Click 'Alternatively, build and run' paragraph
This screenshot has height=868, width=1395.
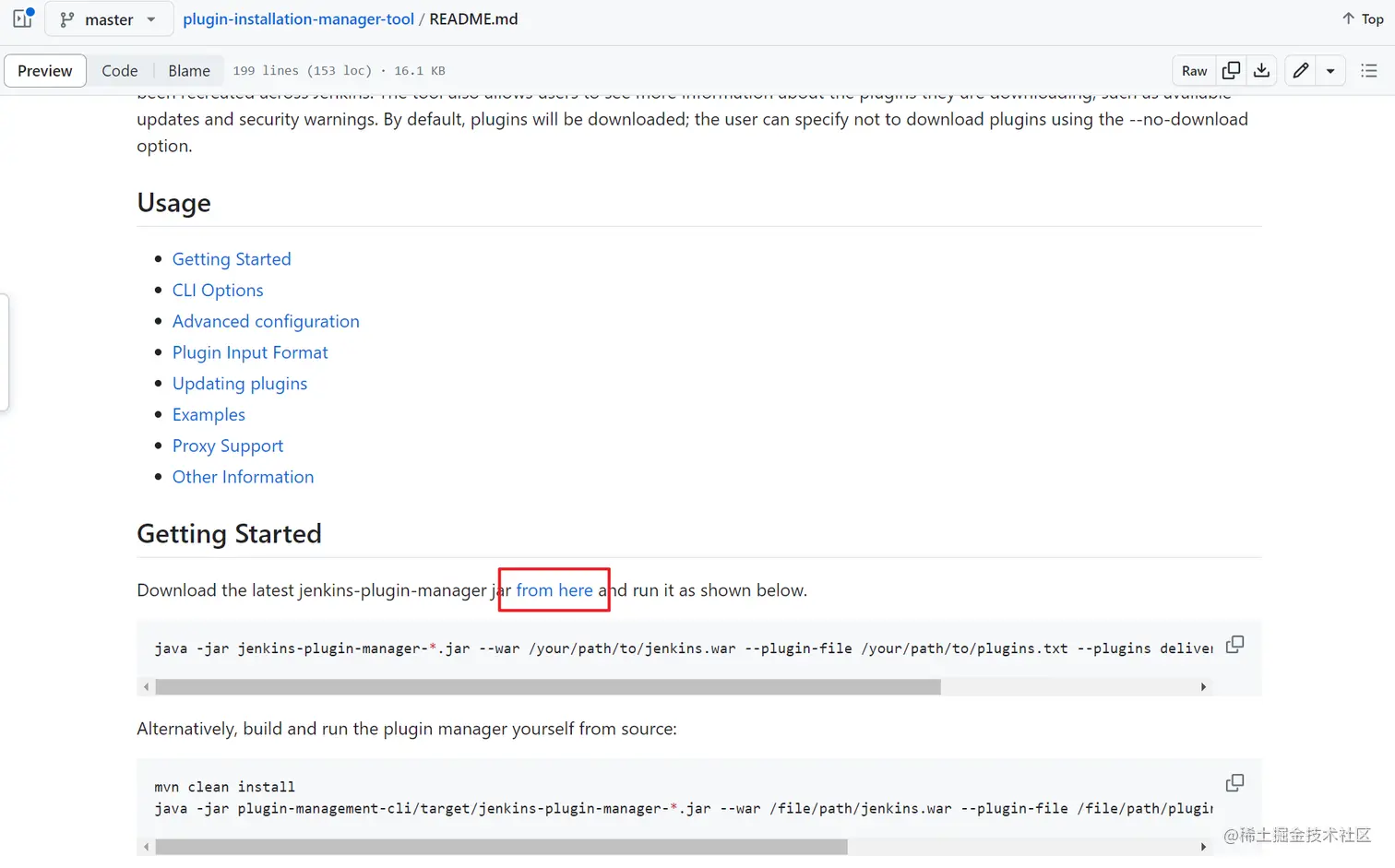(407, 729)
